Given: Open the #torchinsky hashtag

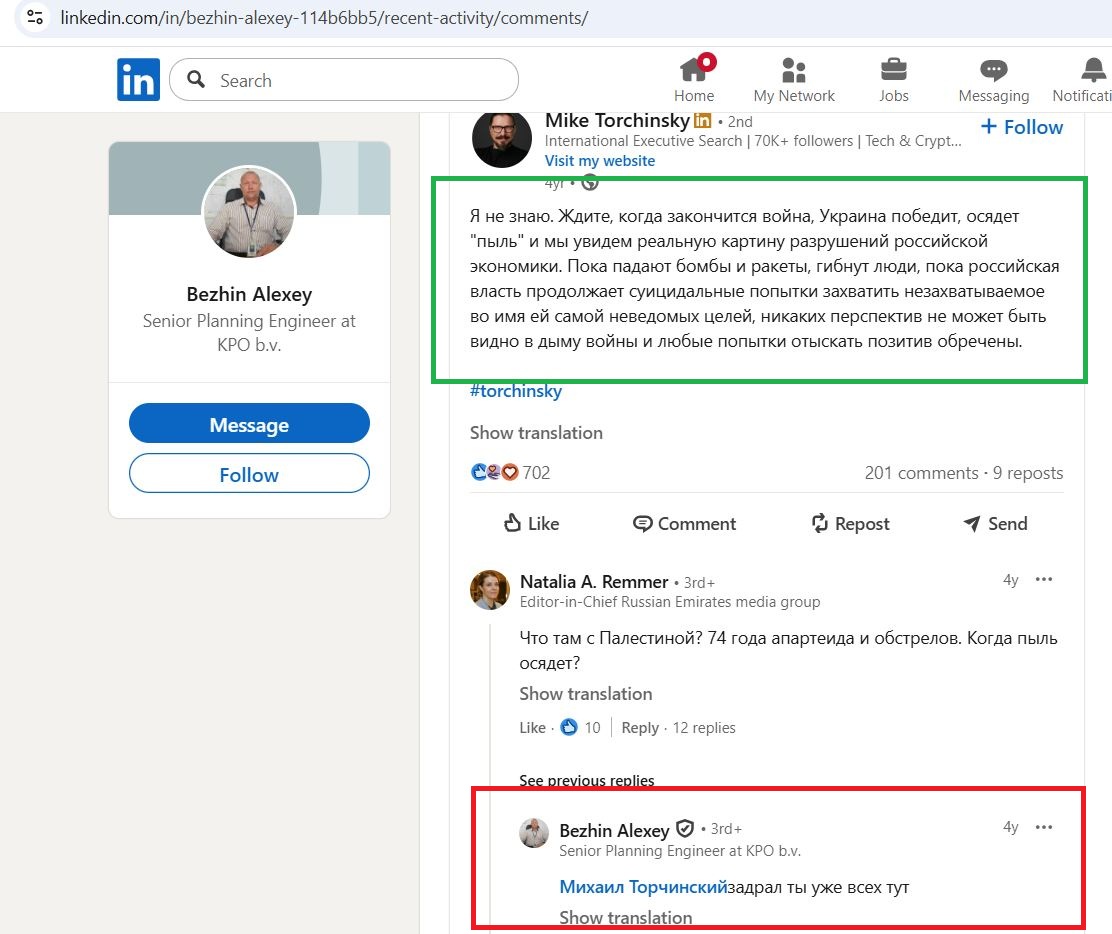Looking at the screenshot, I should click(516, 391).
